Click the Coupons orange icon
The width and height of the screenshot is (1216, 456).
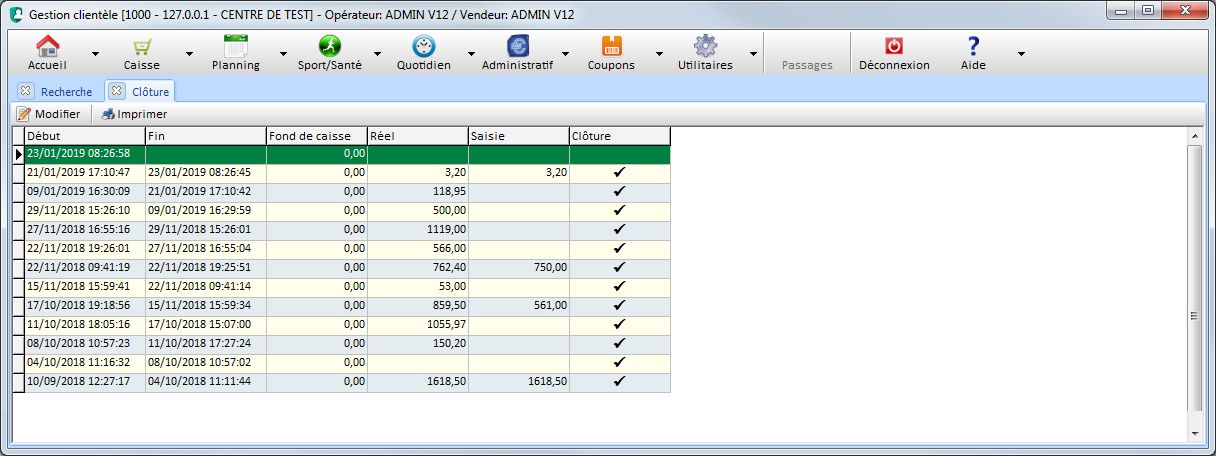coord(611,46)
